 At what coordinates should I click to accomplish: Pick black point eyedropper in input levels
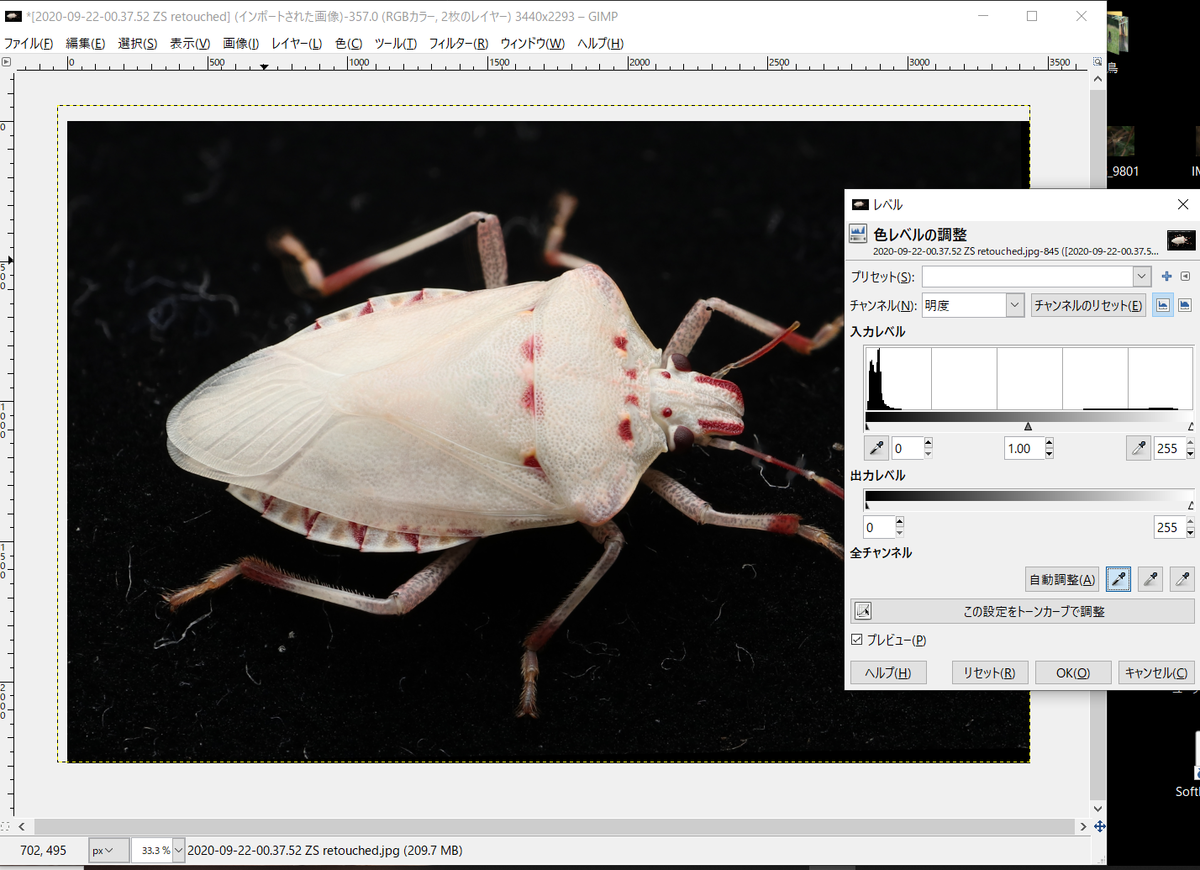pos(876,448)
